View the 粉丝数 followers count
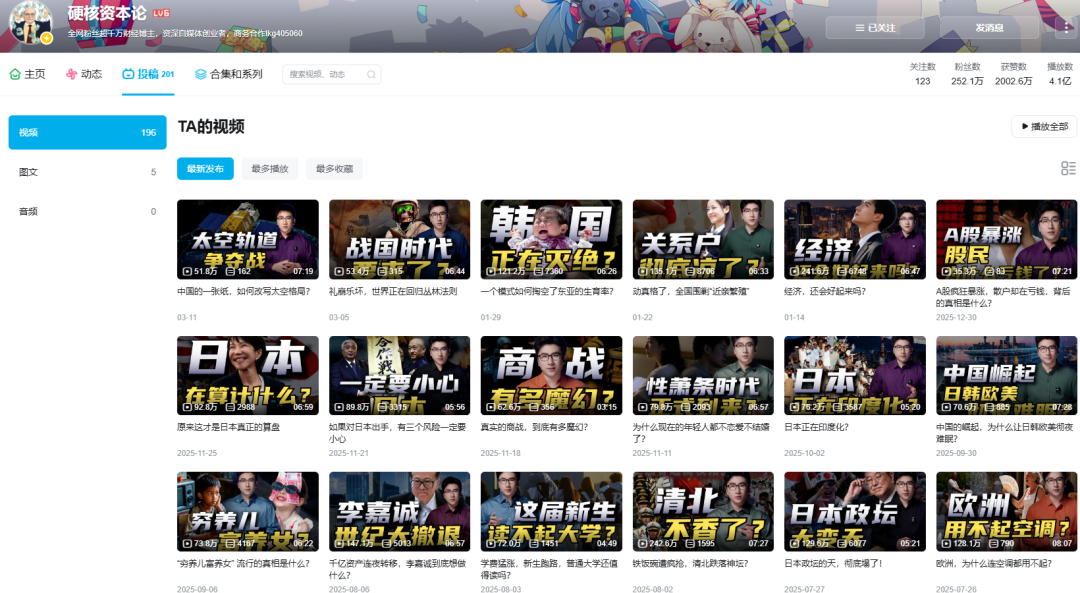The height and width of the screenshot is (593, 1080). pos(966,74)
